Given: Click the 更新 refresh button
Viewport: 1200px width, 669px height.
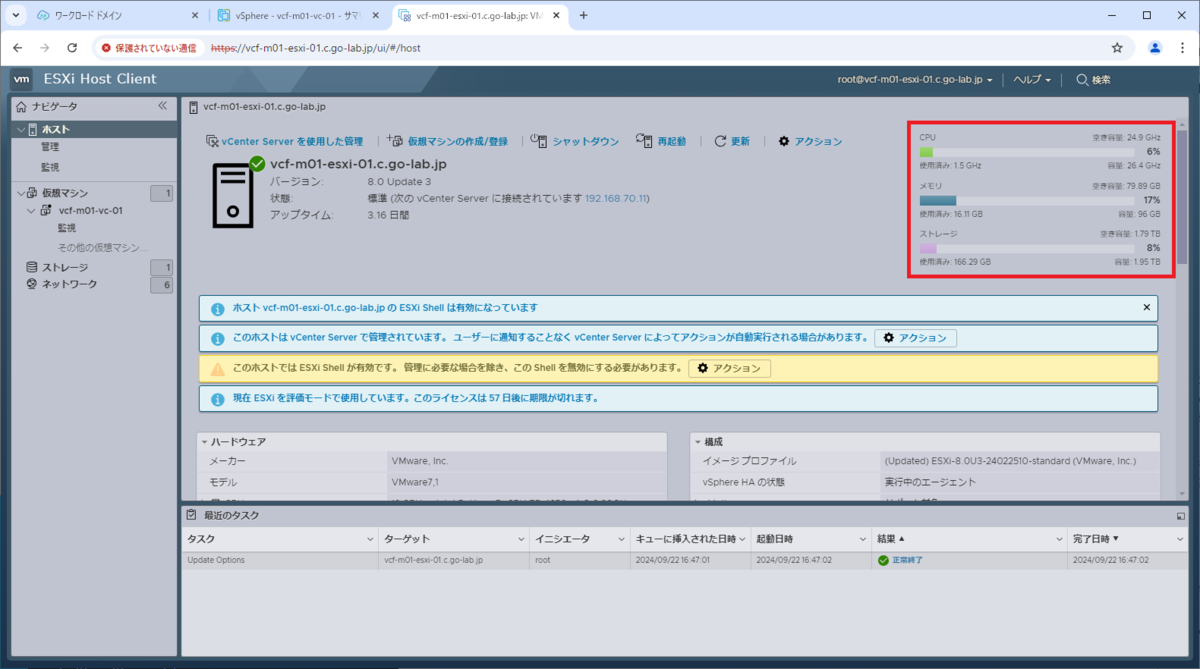Looking at the screenshot, I should tap(732, 142).
